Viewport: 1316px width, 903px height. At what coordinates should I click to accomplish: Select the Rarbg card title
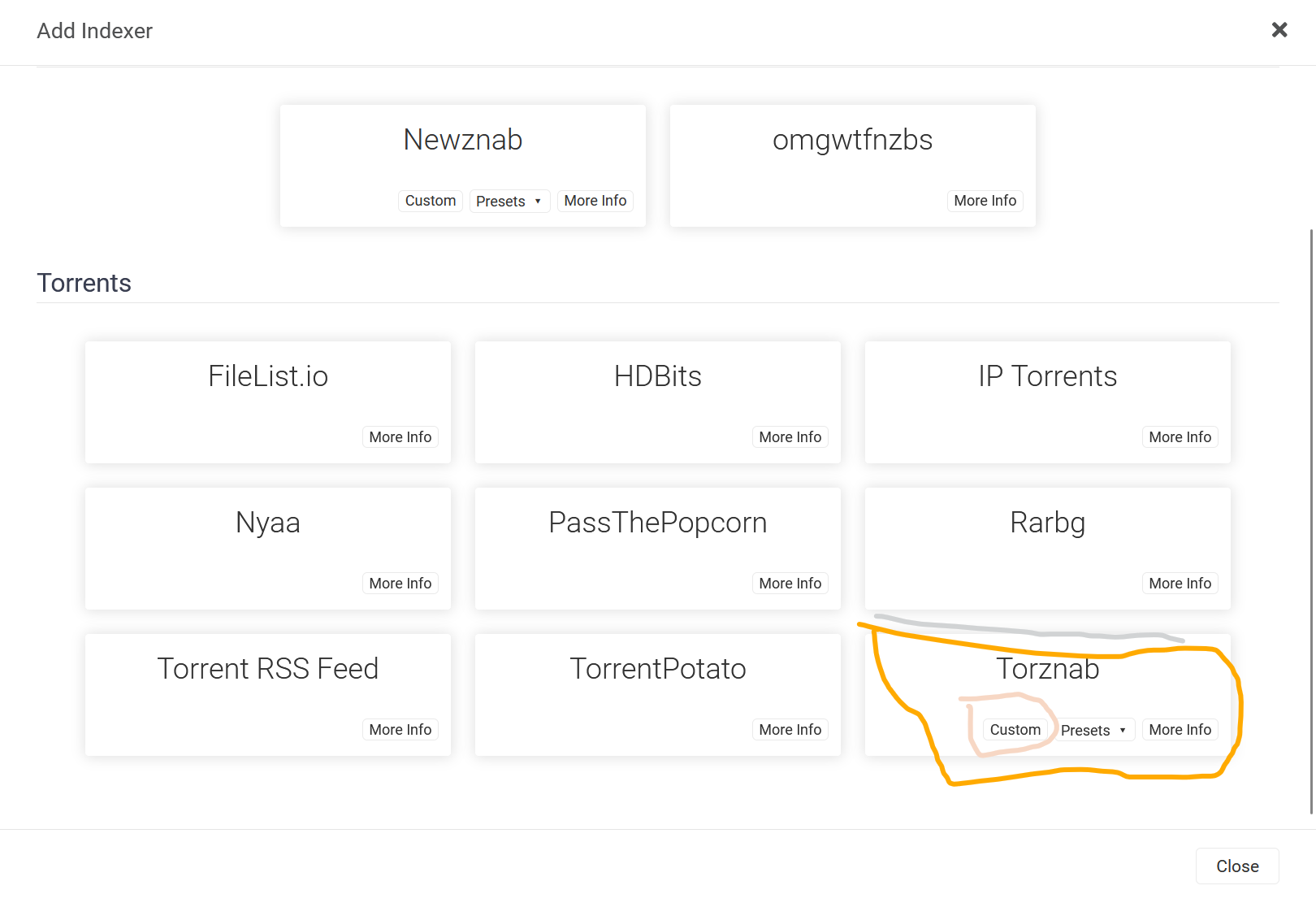1048,523
